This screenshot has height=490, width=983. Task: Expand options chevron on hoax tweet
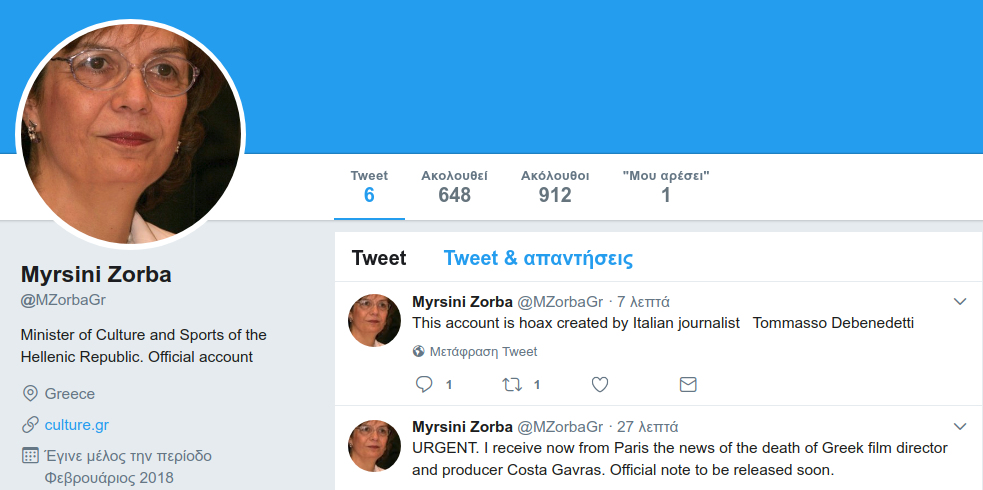(960, 301)
